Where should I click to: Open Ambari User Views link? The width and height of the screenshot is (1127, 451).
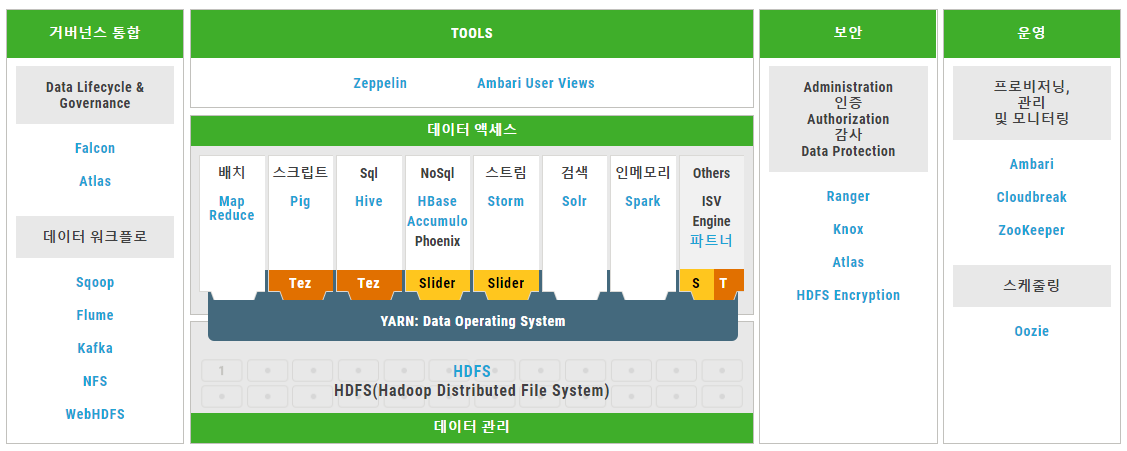(x=536, y=83)
